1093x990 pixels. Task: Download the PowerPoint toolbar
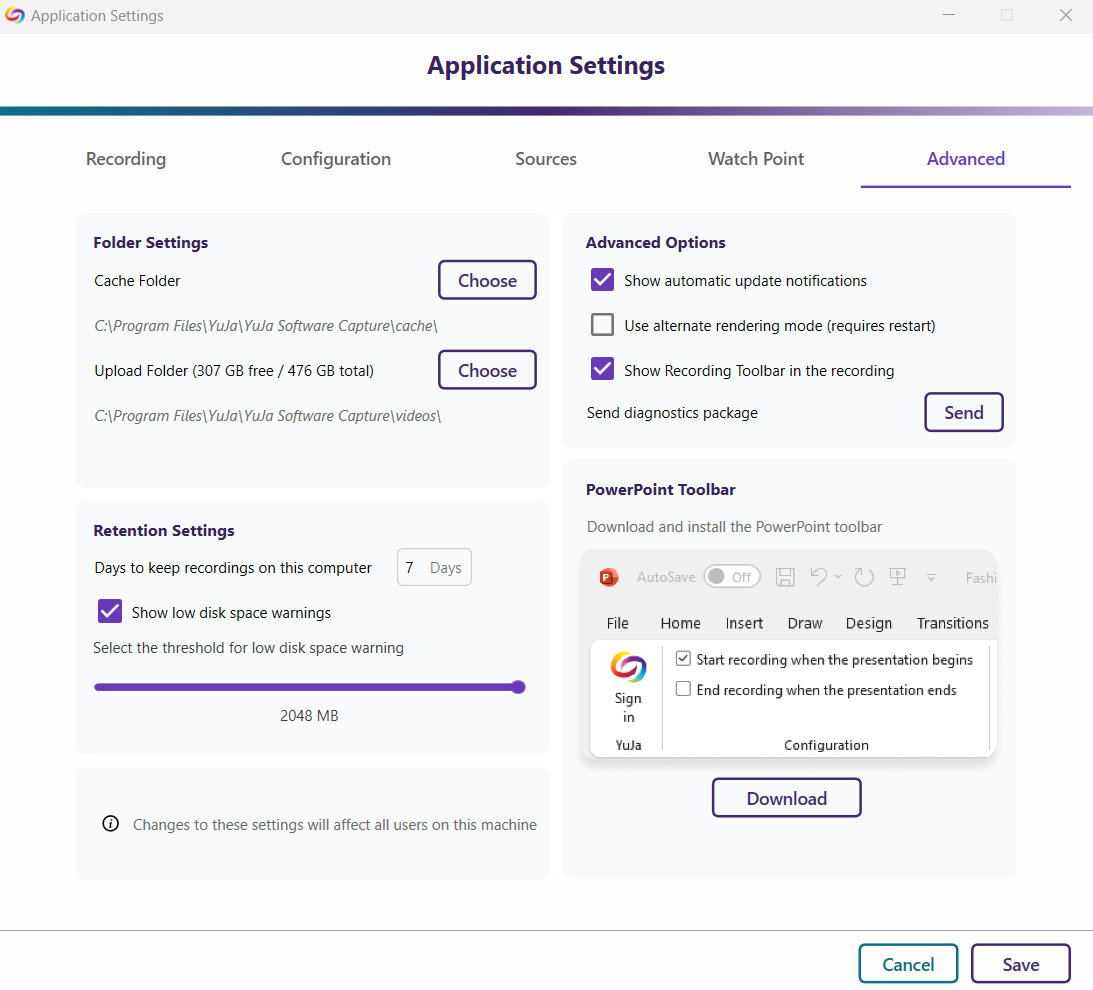pos(786,798)
